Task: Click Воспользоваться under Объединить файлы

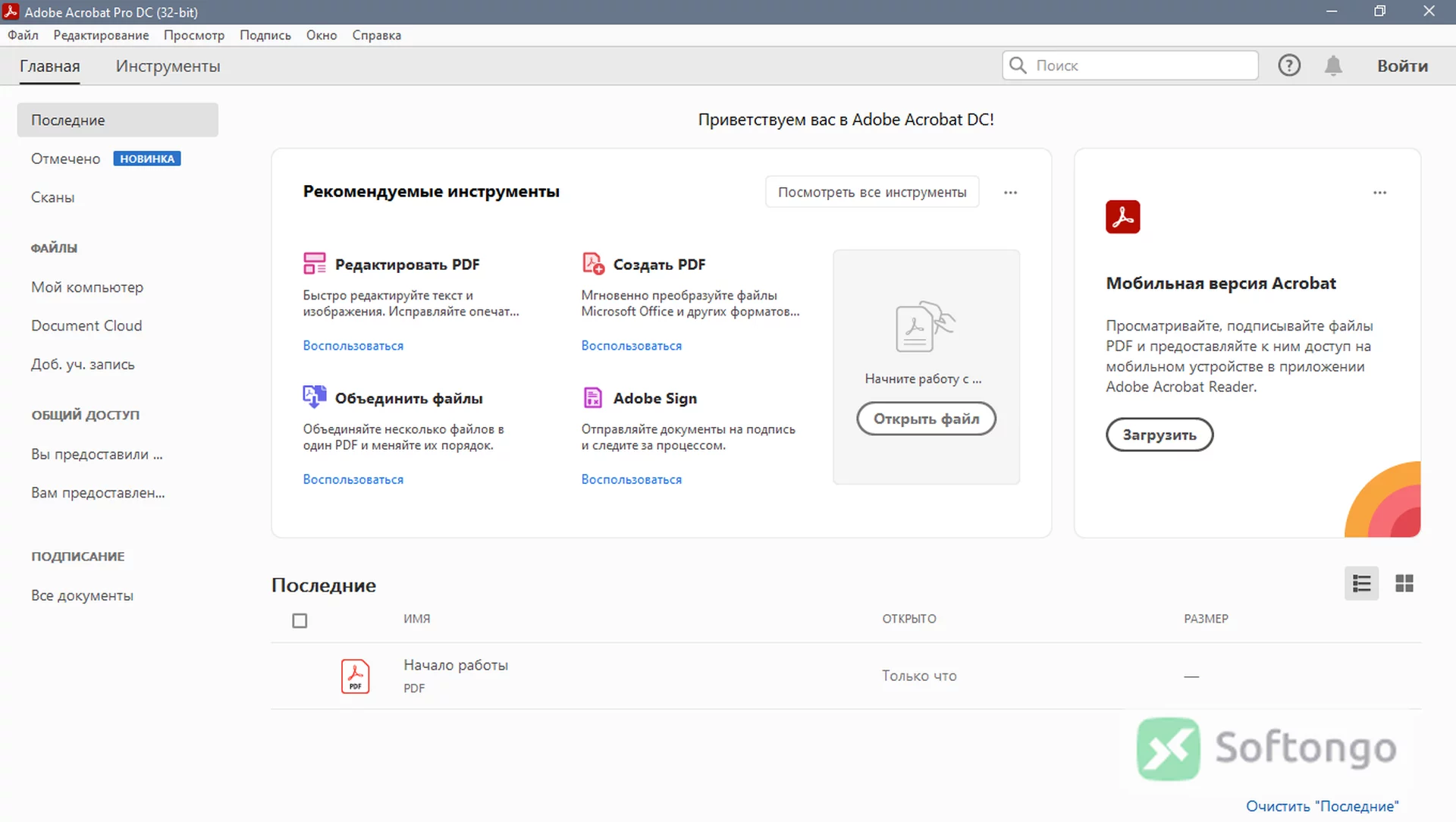Action: tap(353, 479)
